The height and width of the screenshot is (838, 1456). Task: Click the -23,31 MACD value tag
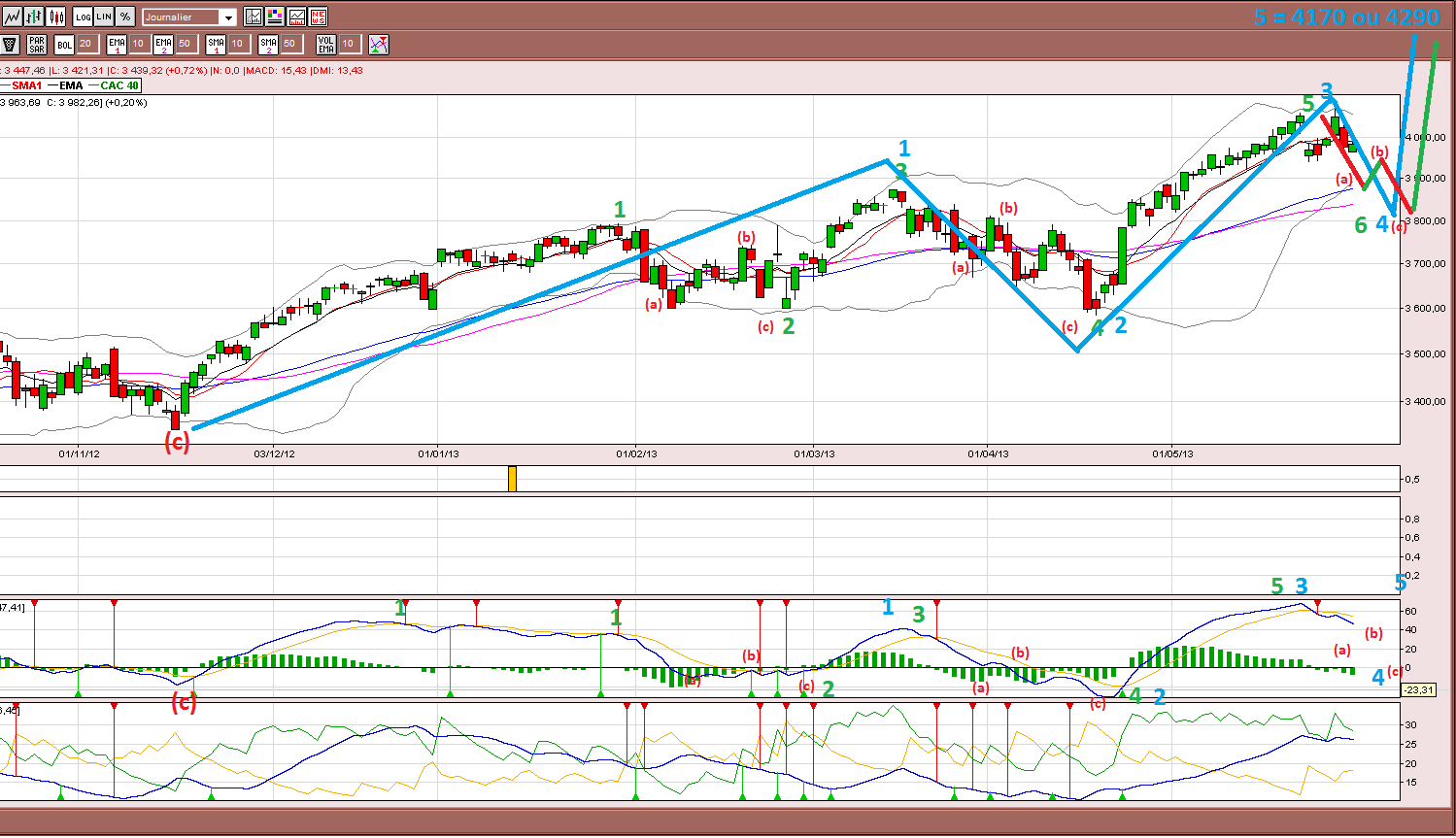[1419, 689]
